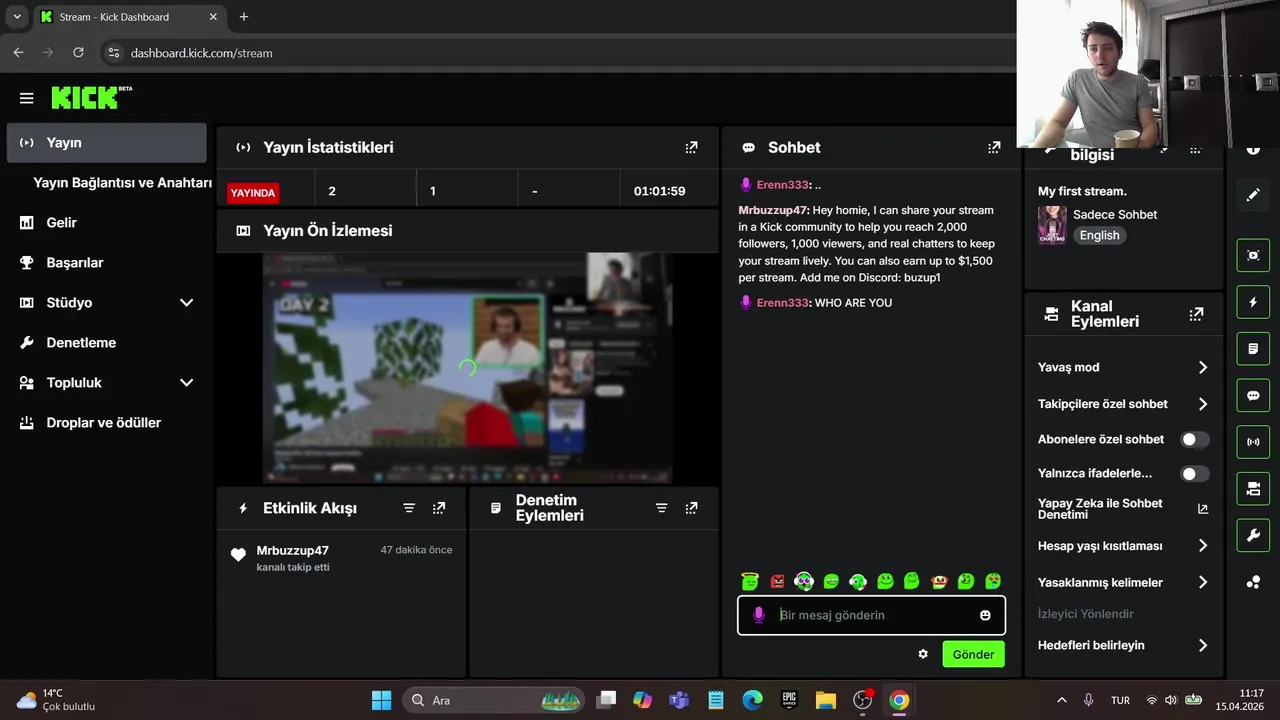1280x720 pixels.
Task: Open Hedefleri belirleyin settings
Action: click(x=1123, y=645)
